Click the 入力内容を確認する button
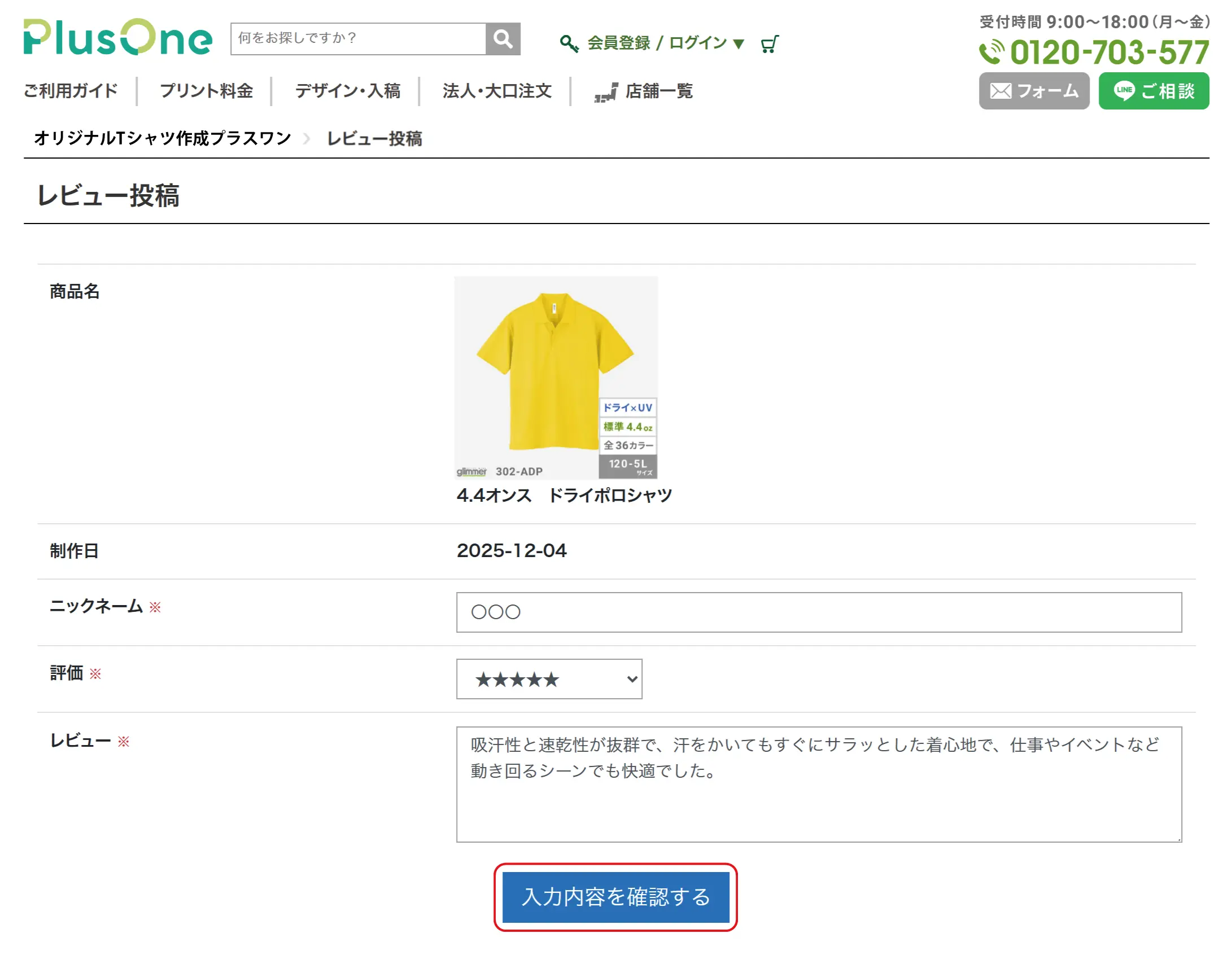Screen dimensions: 1232x955 (615, 897)
